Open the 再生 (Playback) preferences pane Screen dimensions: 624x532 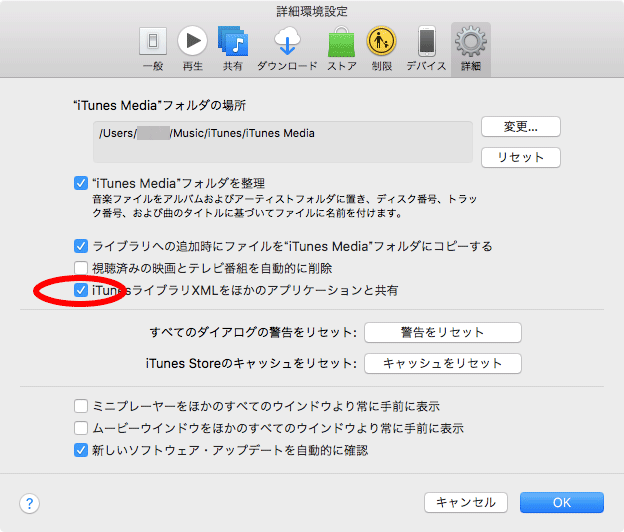point(193,49)
